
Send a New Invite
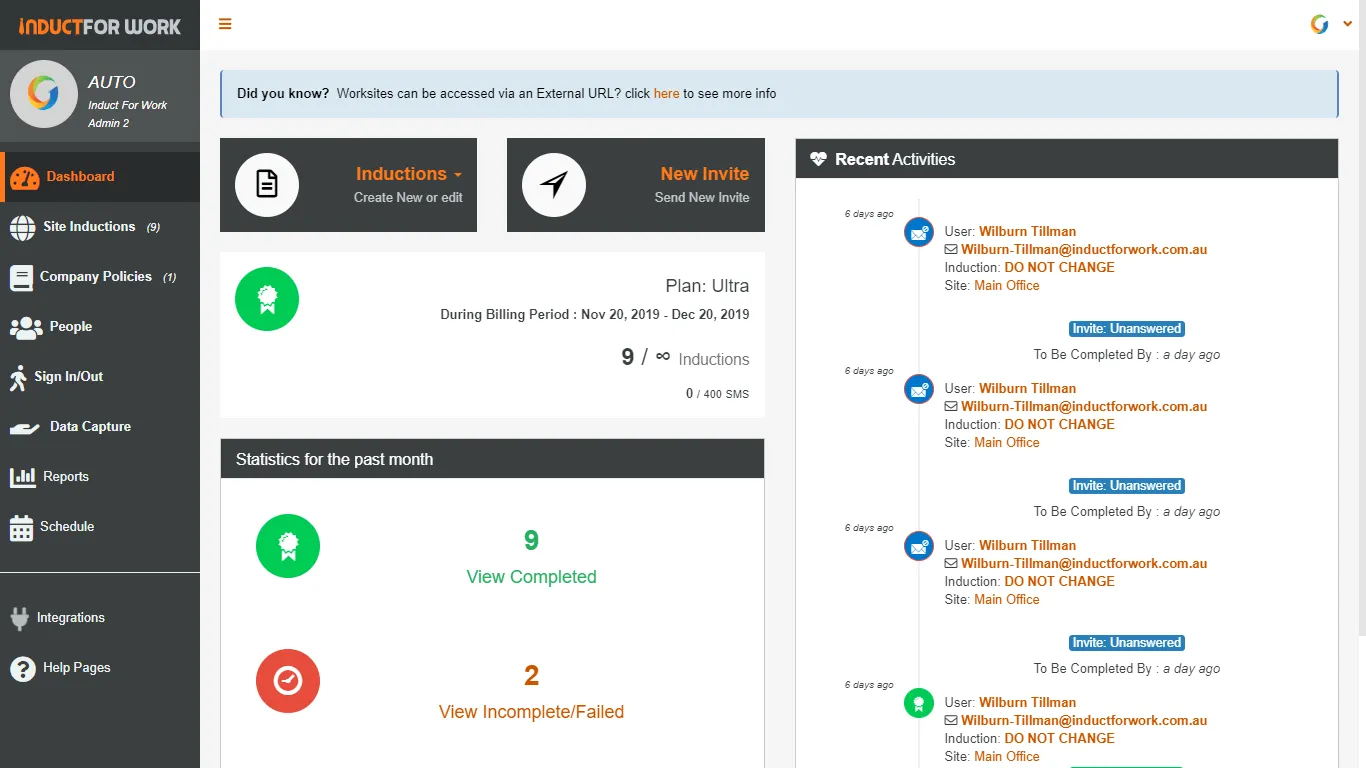705,174
